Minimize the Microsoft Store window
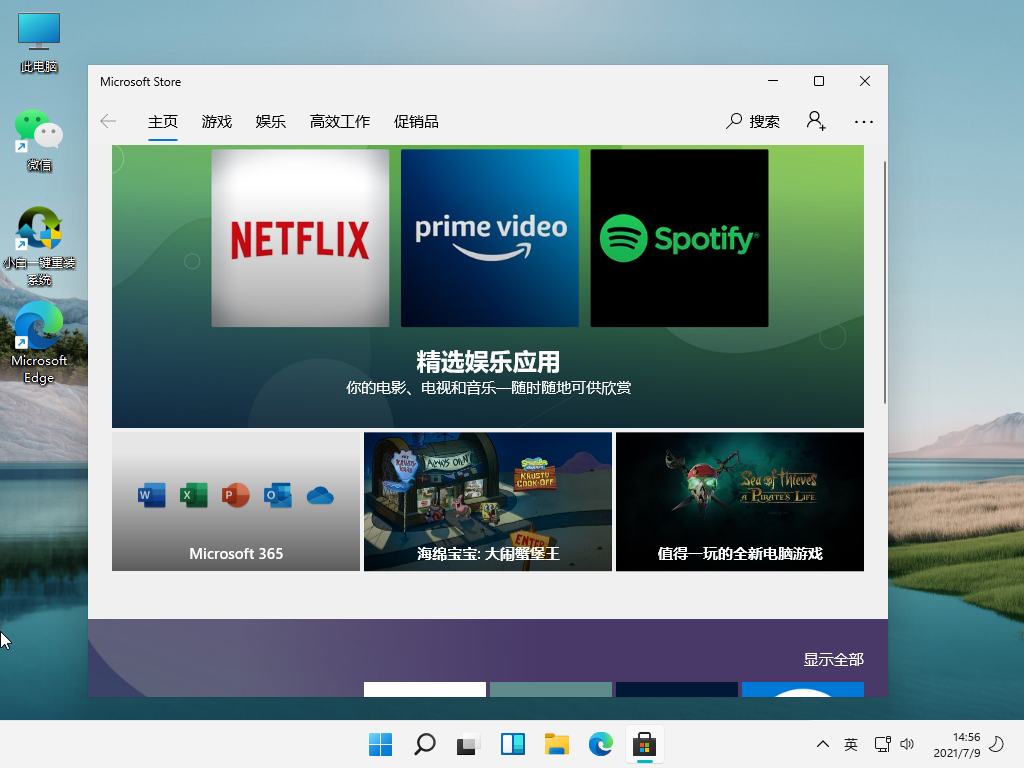 (773, 81)
